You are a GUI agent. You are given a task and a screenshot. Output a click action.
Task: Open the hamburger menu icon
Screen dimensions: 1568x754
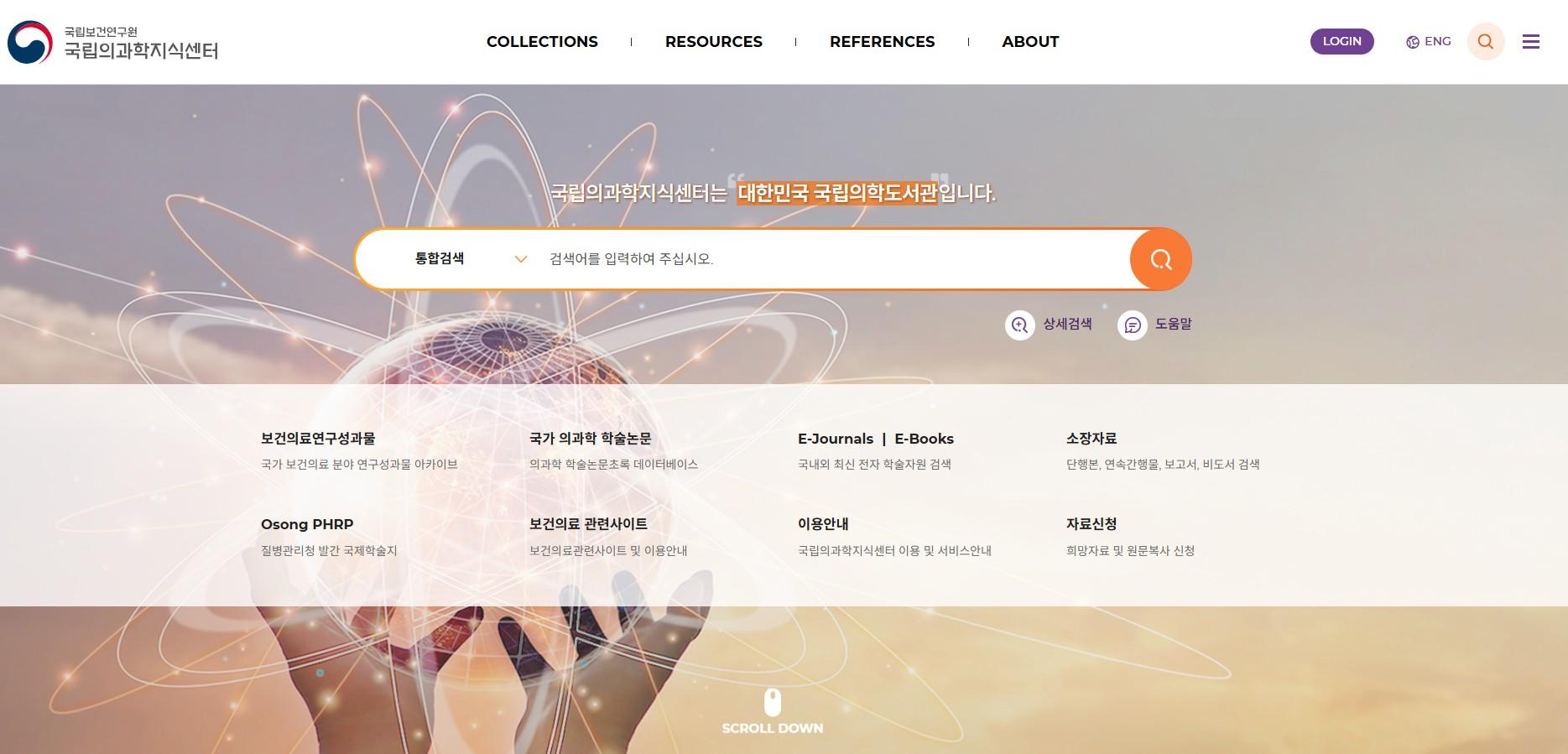[1531, 41]
